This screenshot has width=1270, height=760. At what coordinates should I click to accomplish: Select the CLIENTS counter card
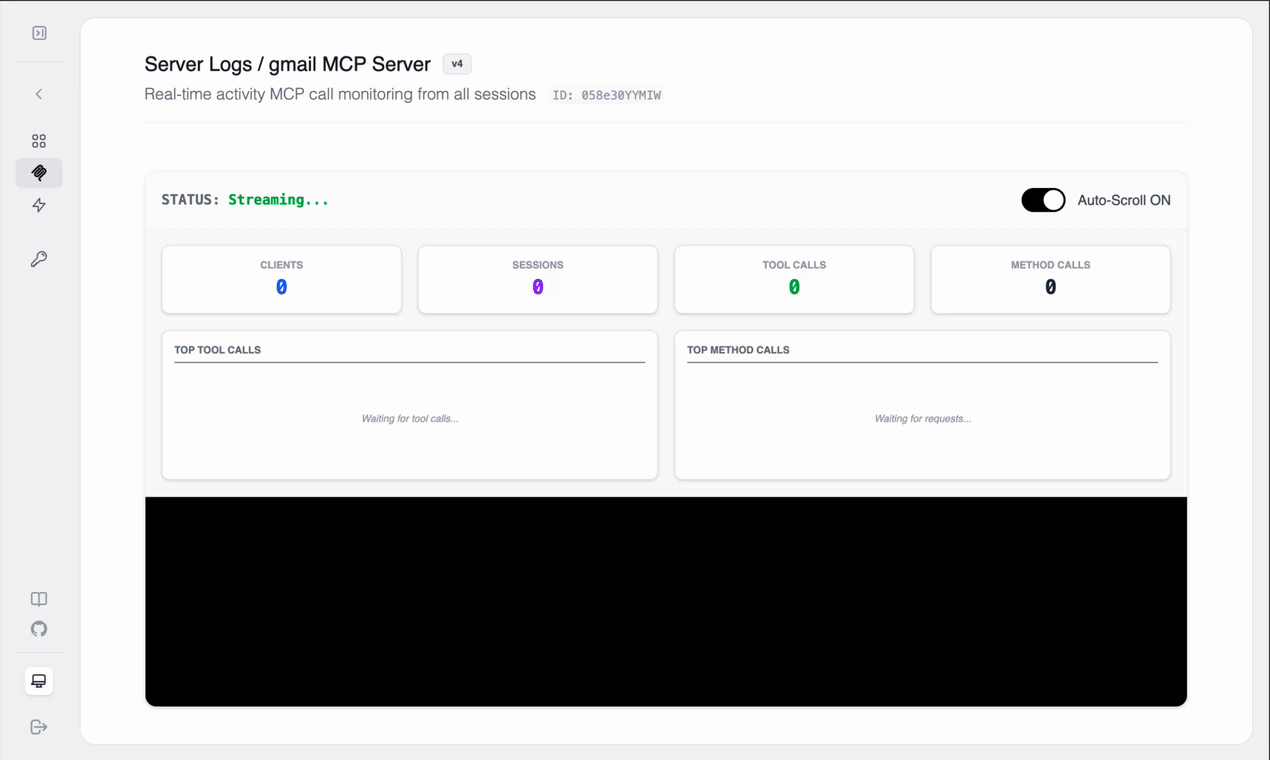point(281,279)
